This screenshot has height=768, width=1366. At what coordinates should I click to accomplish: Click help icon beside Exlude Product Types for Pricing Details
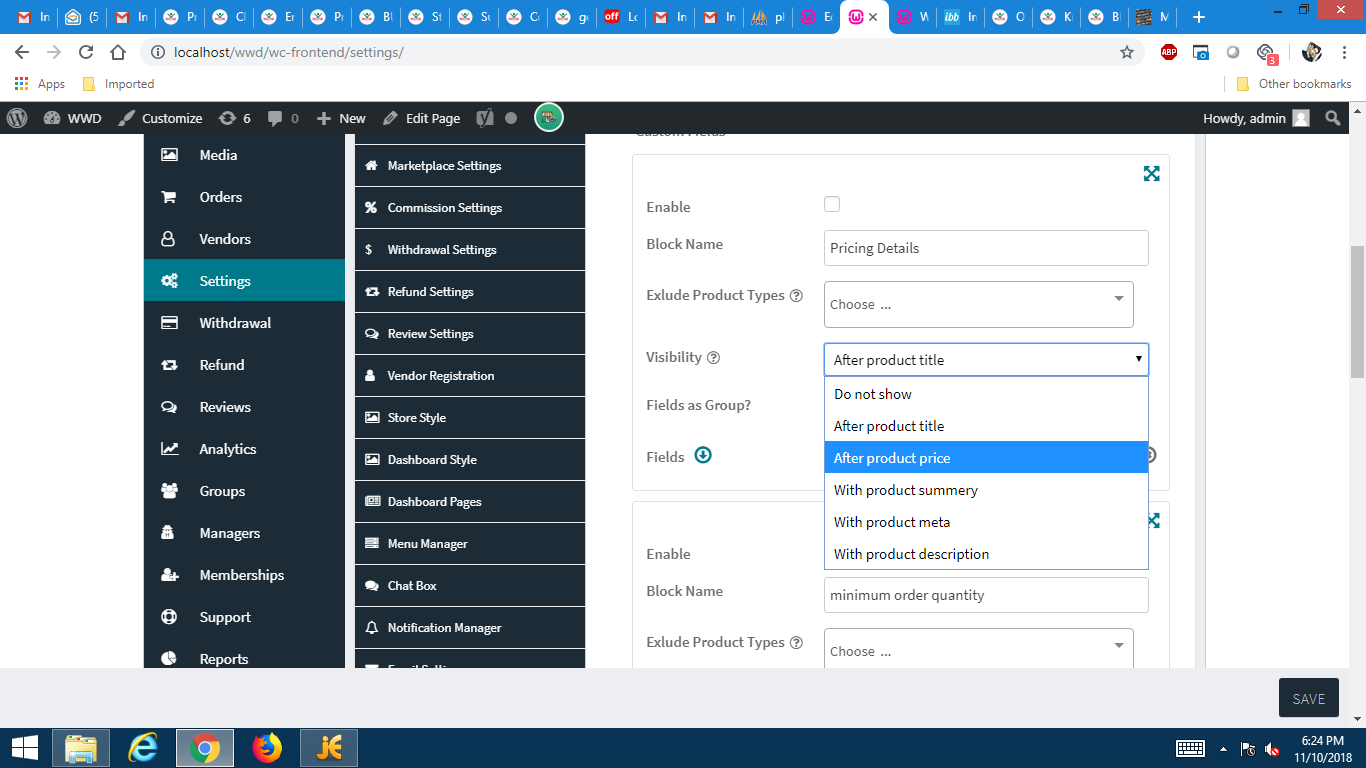coord(796,296)
